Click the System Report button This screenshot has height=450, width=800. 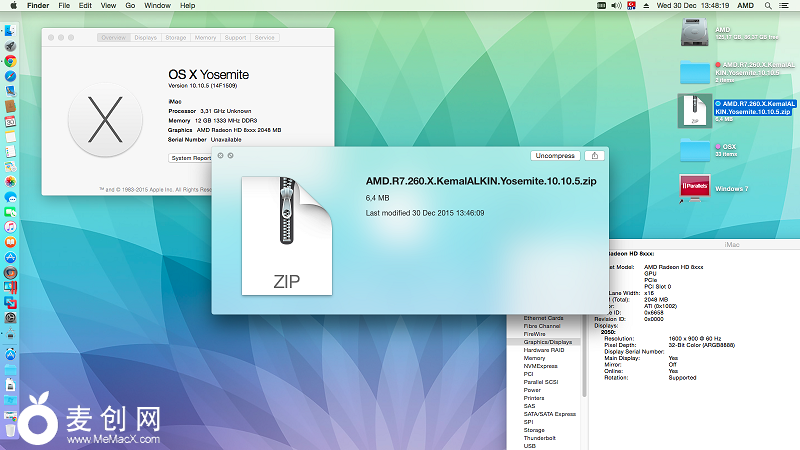[190, 158]
